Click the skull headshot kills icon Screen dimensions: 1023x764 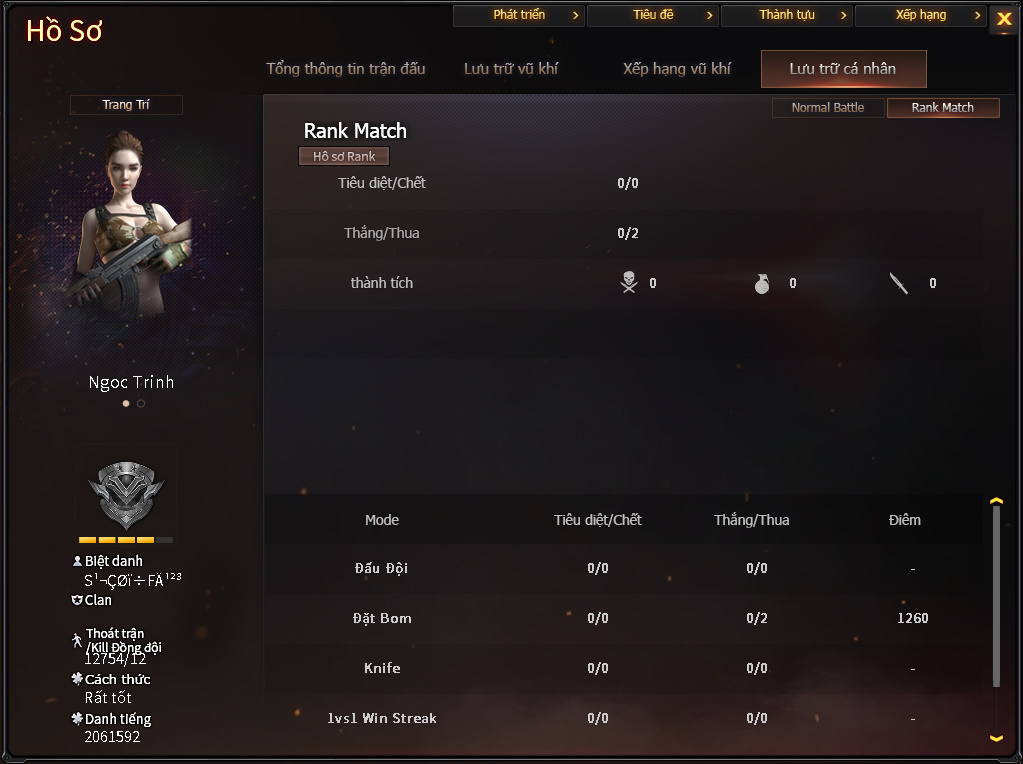pos(629,283)
